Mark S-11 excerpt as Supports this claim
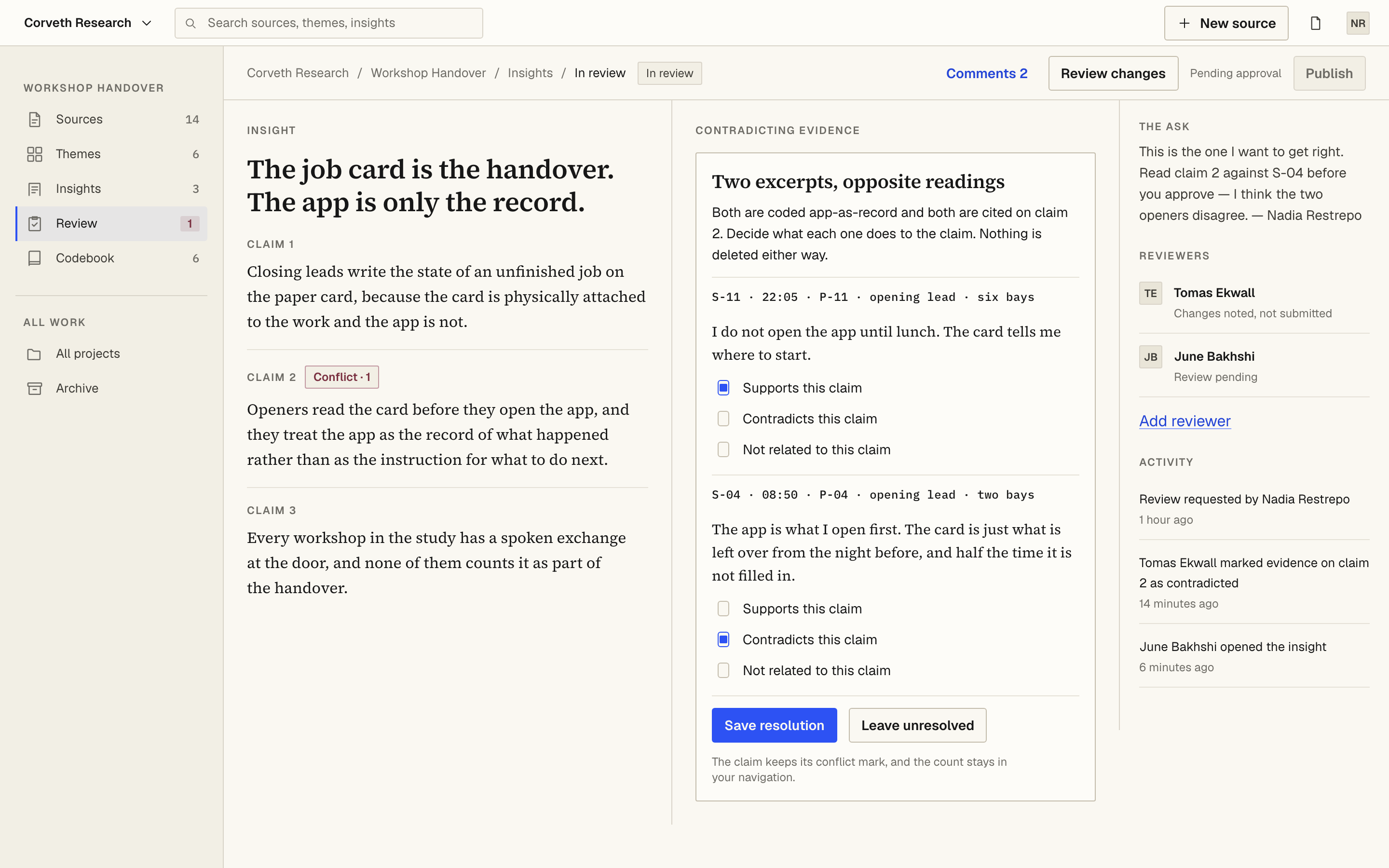The height and width of the screenshot is (868, 1389). (x=723, y=388)
